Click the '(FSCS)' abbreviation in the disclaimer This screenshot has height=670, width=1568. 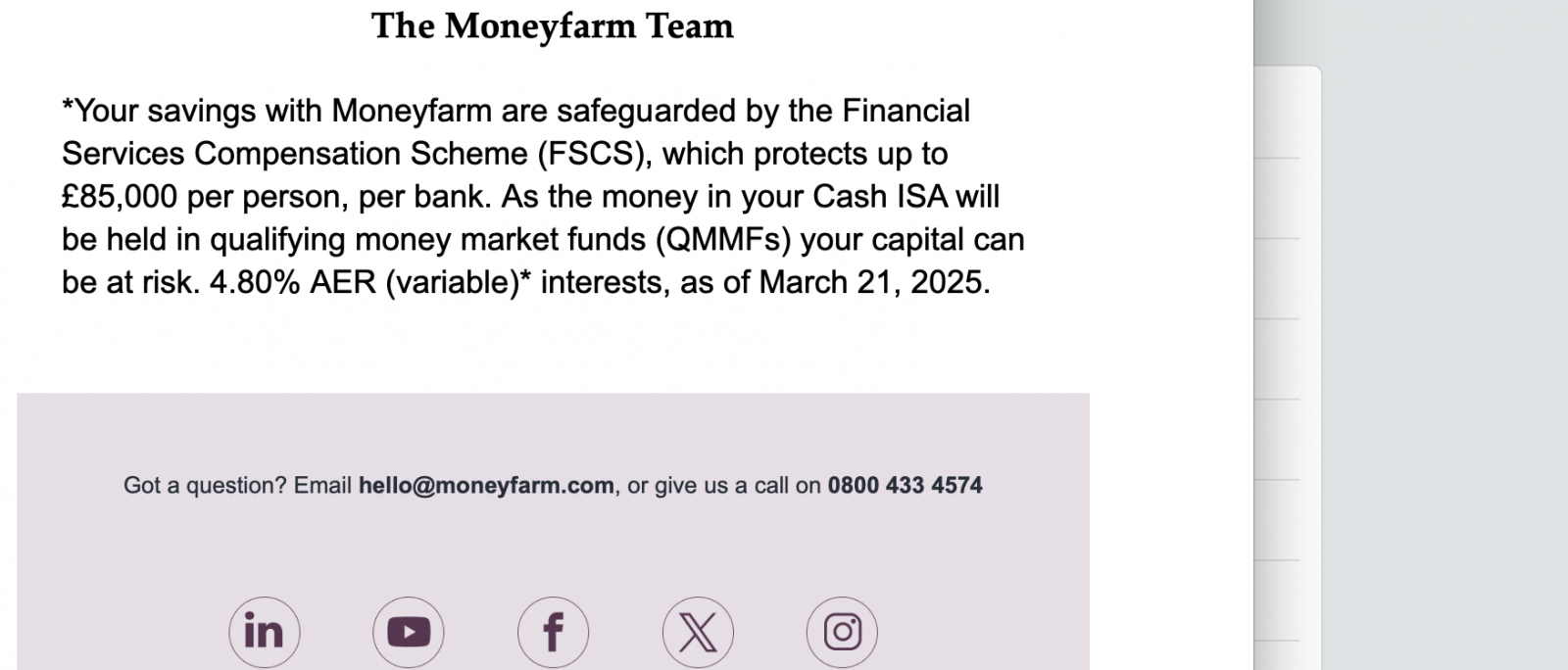(594, 154)
